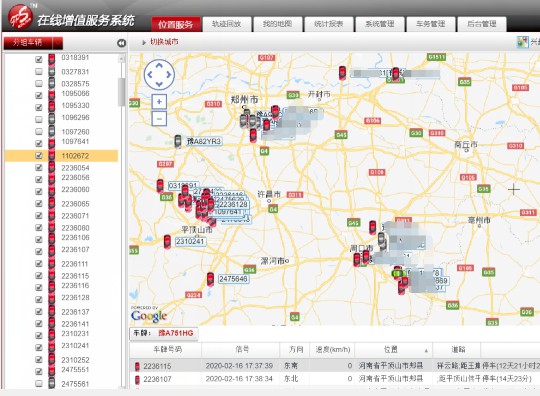Viewport: 540px width, 396px height.
Task: Click vehicle marker labeled 2310241 on map
Action: 167,242
